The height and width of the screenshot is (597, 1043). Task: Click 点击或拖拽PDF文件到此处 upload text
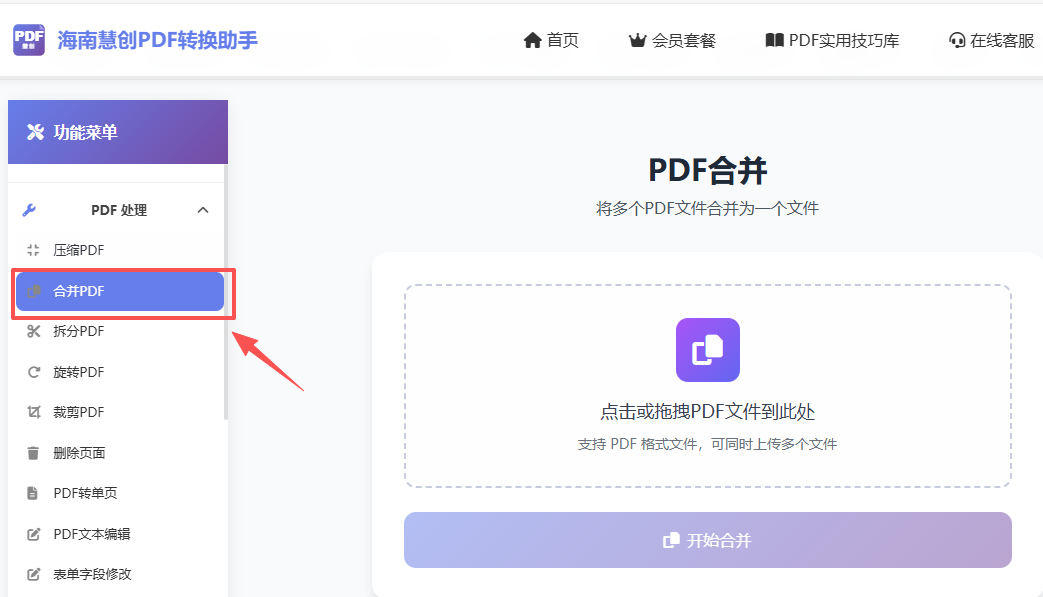[708, 412]
